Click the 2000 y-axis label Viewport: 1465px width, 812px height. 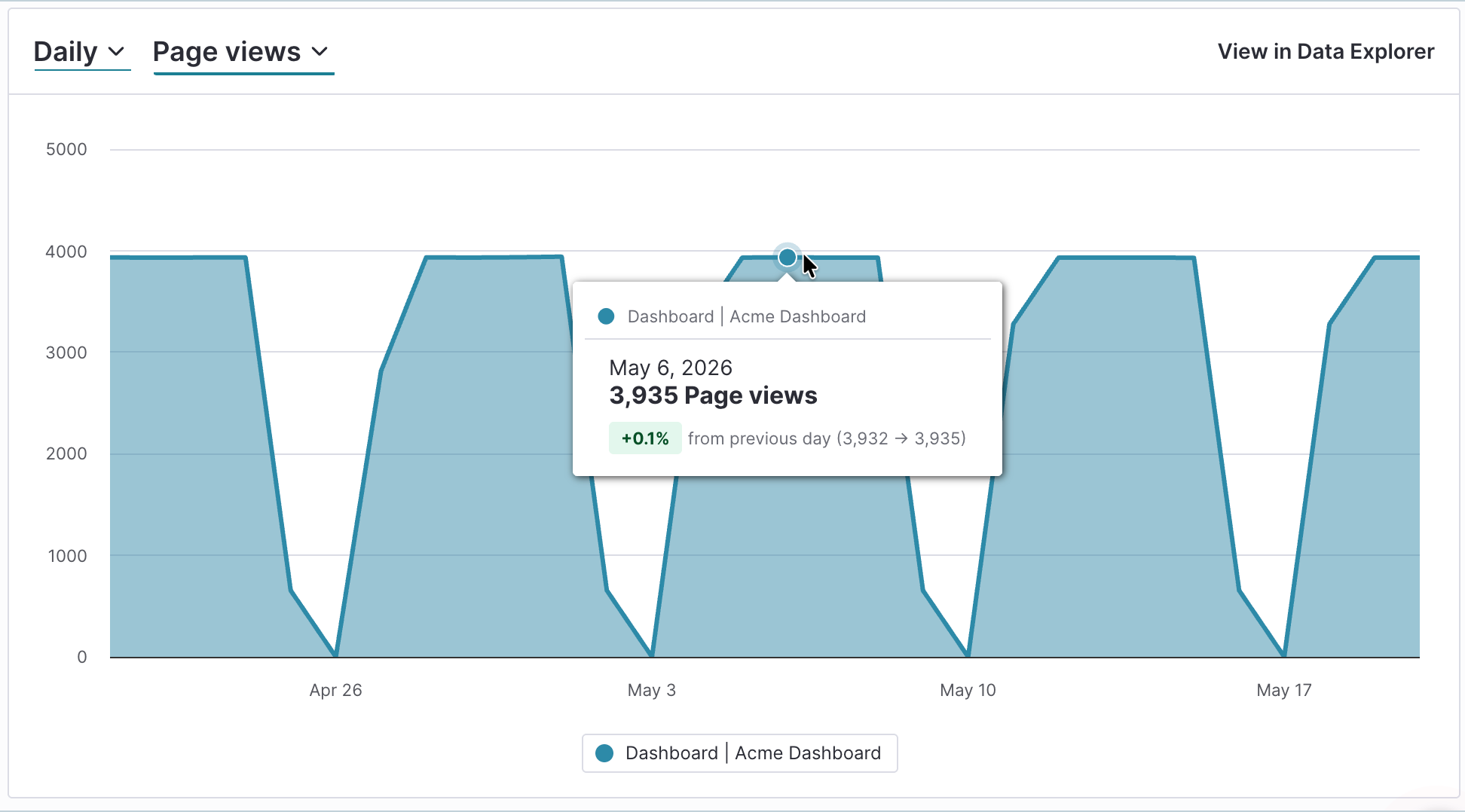click(x=66, y=453)
